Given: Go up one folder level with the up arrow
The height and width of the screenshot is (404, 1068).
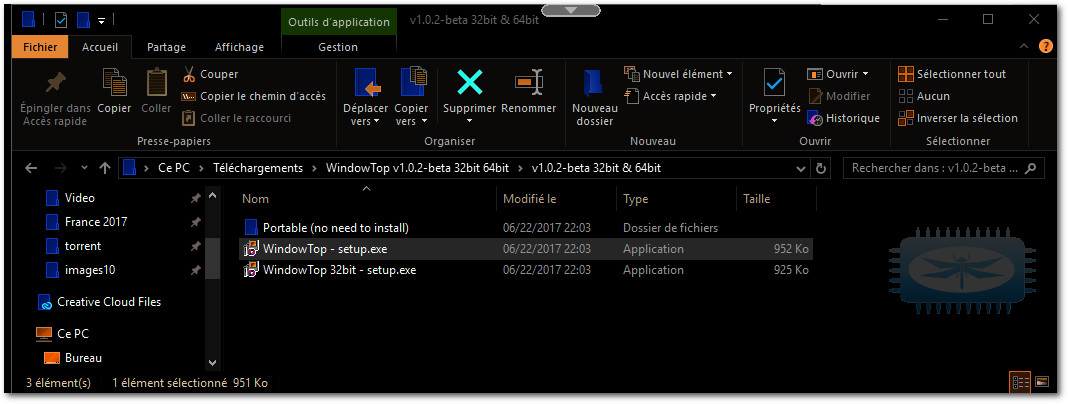Looking at the screenshot, I should tap(105, 168).
